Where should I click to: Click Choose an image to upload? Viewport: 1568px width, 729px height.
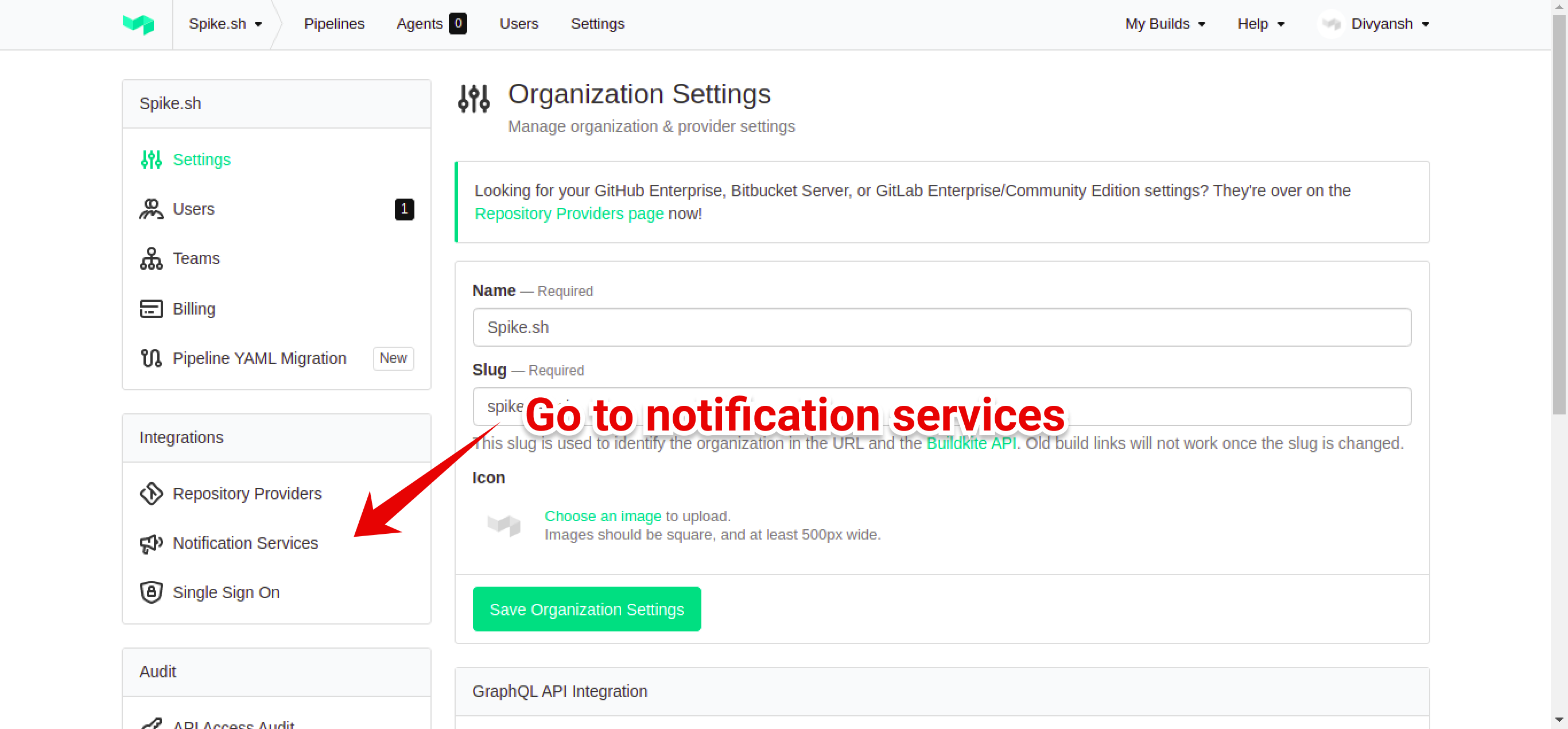(x=603, y=516)
